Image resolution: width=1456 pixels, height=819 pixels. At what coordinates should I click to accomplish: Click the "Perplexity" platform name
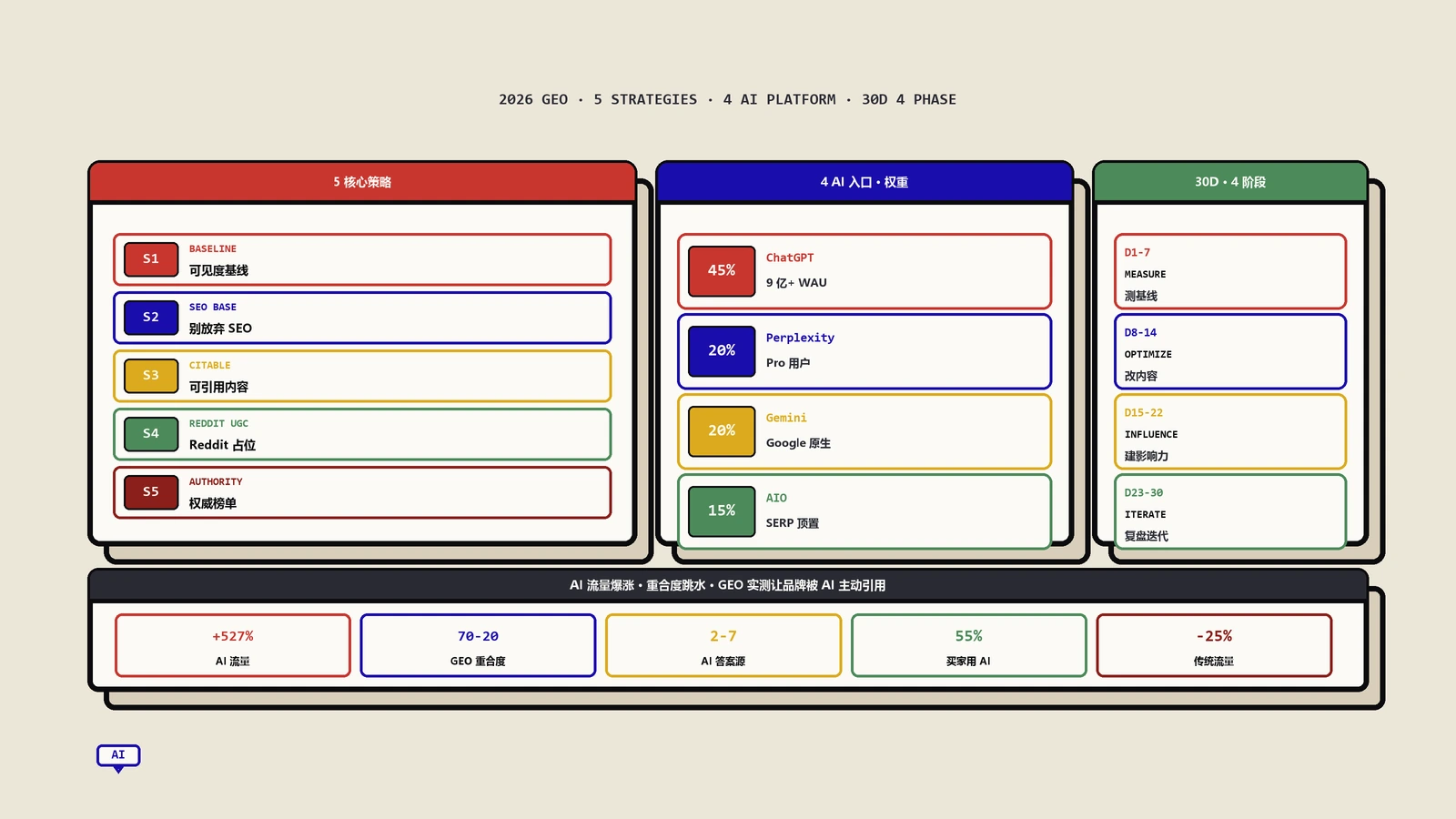coord(800,339)
